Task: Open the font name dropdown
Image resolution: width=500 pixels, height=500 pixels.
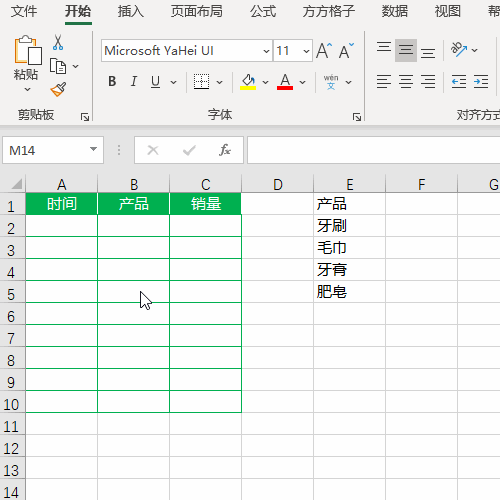Action: (266, 51)
